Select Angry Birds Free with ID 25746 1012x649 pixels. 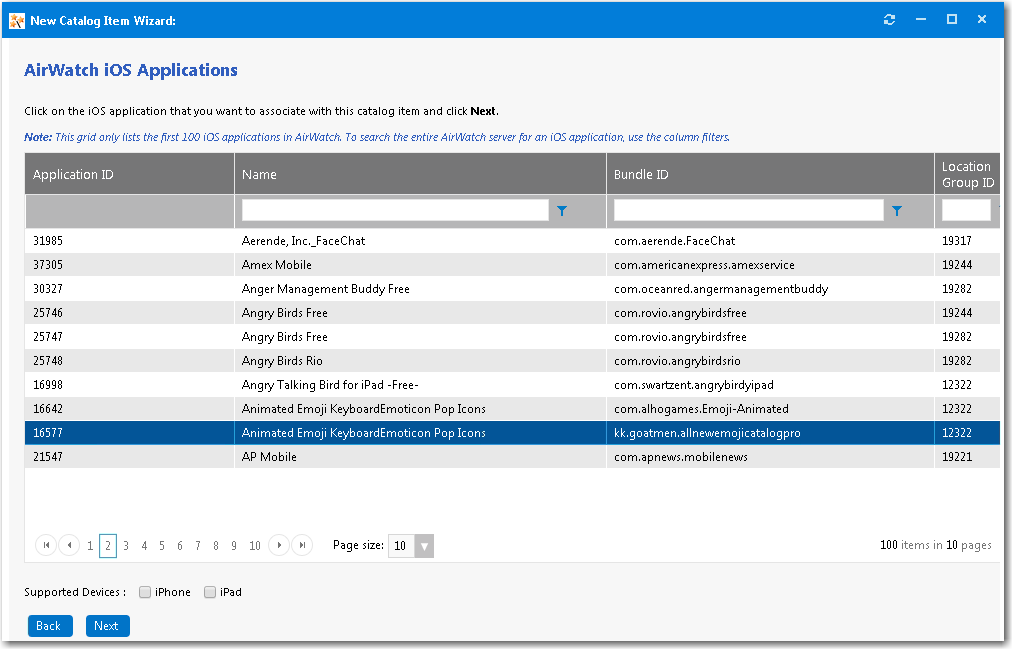512,312
